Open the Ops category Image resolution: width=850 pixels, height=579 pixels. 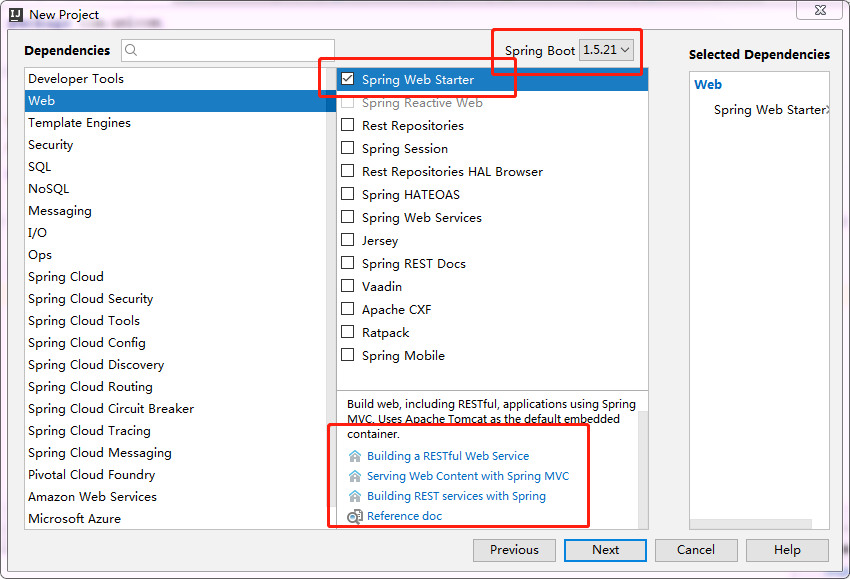coord(176,254)
